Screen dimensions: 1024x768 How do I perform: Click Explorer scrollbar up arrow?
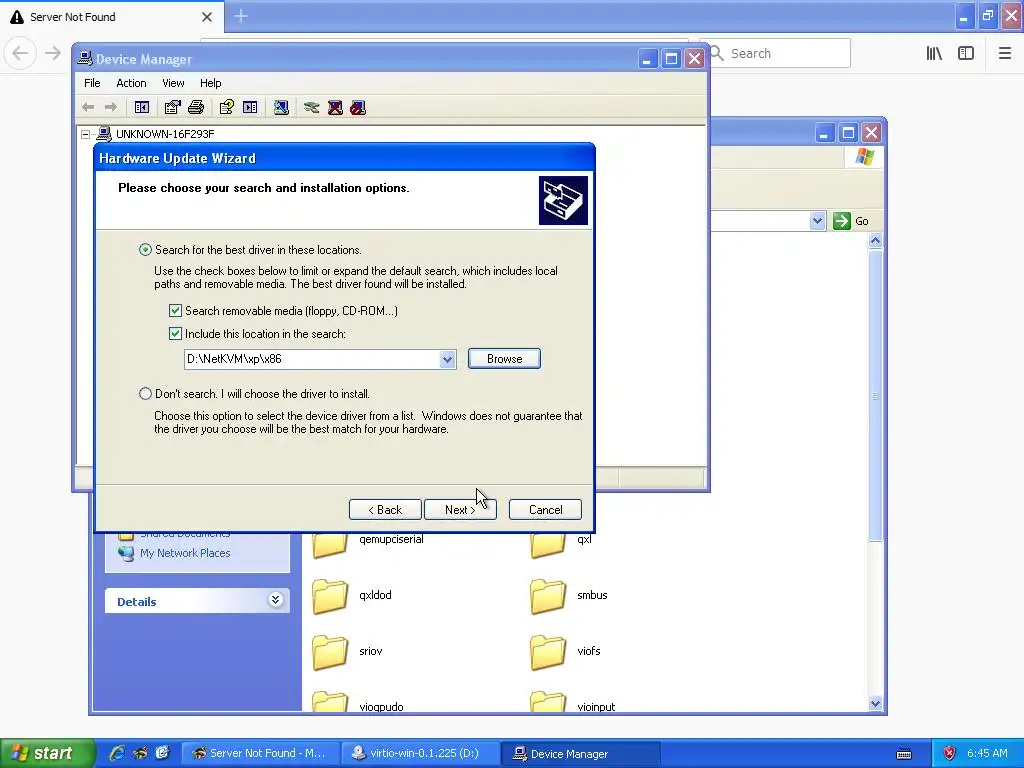point(876,241)
